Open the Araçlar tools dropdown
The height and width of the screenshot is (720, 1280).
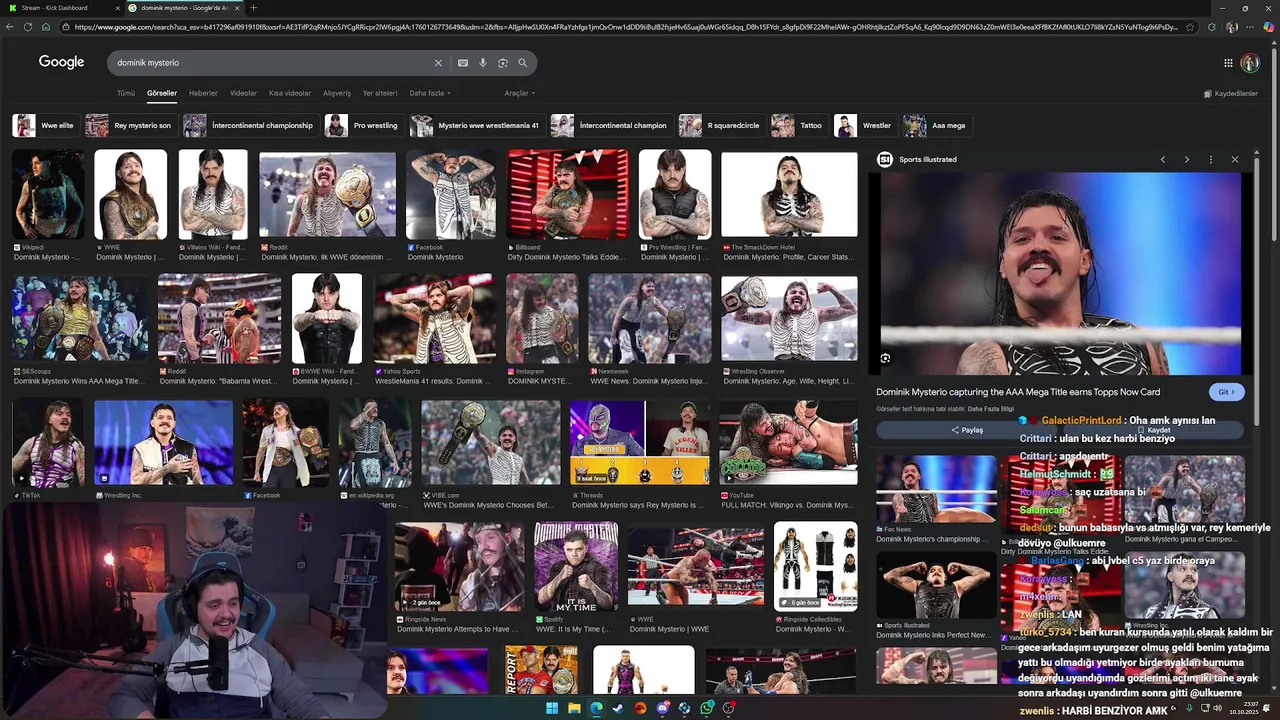click(x=520, y=93)
